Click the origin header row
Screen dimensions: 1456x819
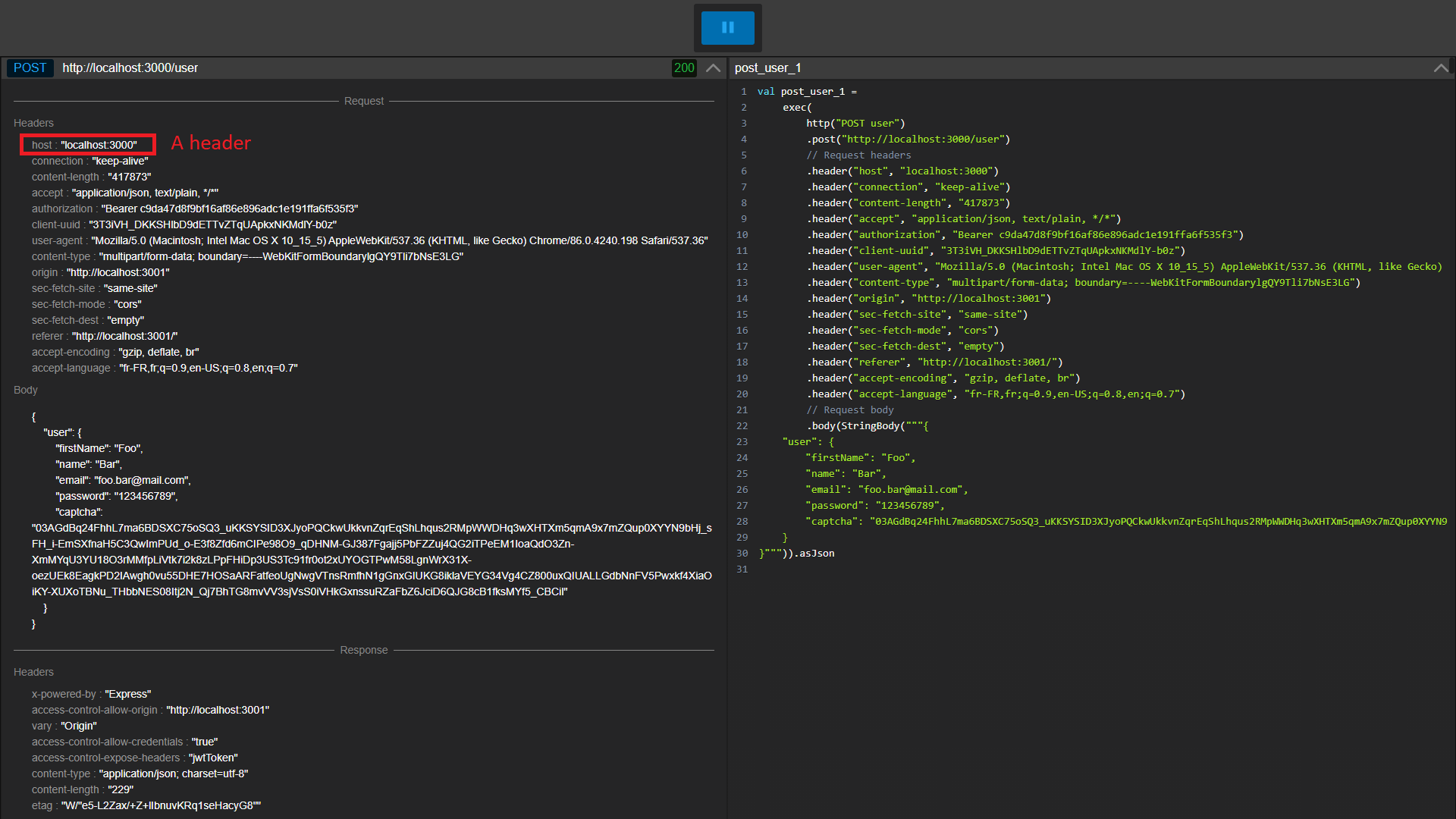[x=100, y=272]
